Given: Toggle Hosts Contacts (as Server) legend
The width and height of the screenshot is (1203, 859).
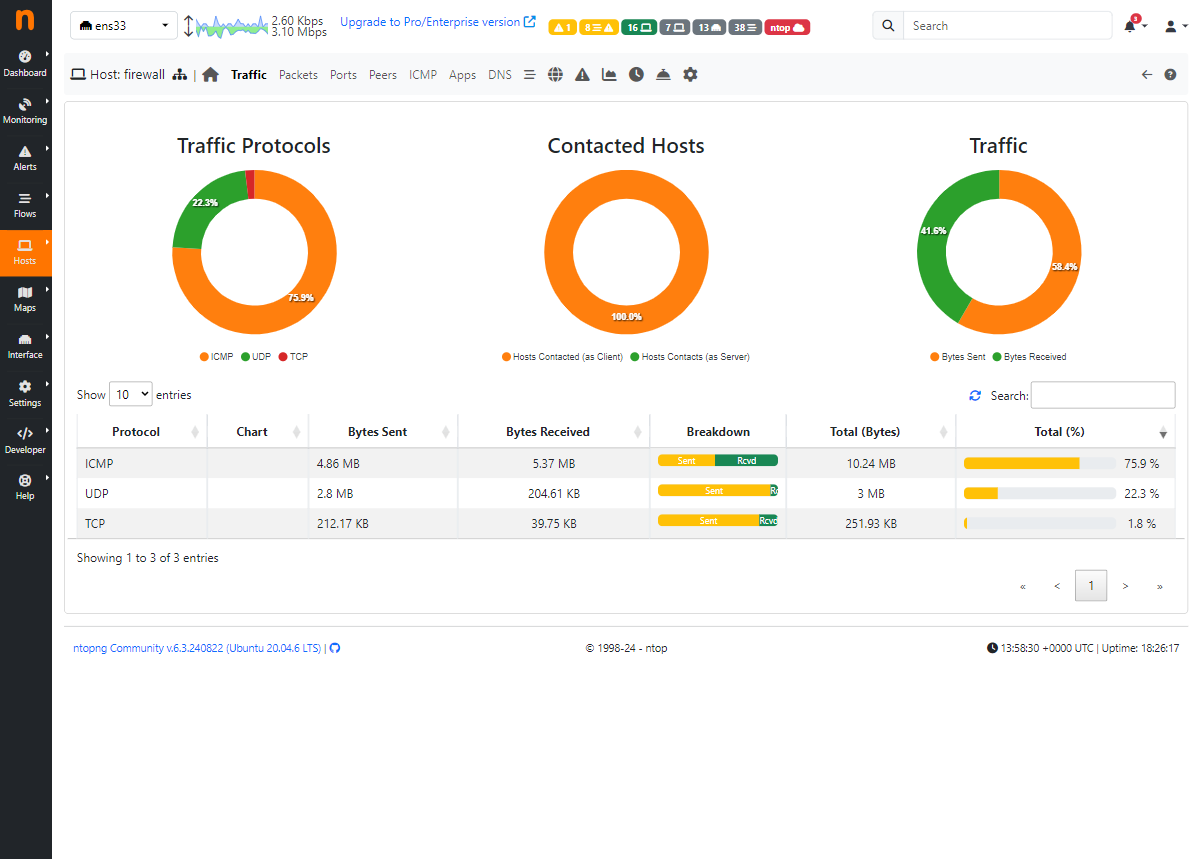Looking at the screenshot, I should pyautogui.click(x=690, y=357).
